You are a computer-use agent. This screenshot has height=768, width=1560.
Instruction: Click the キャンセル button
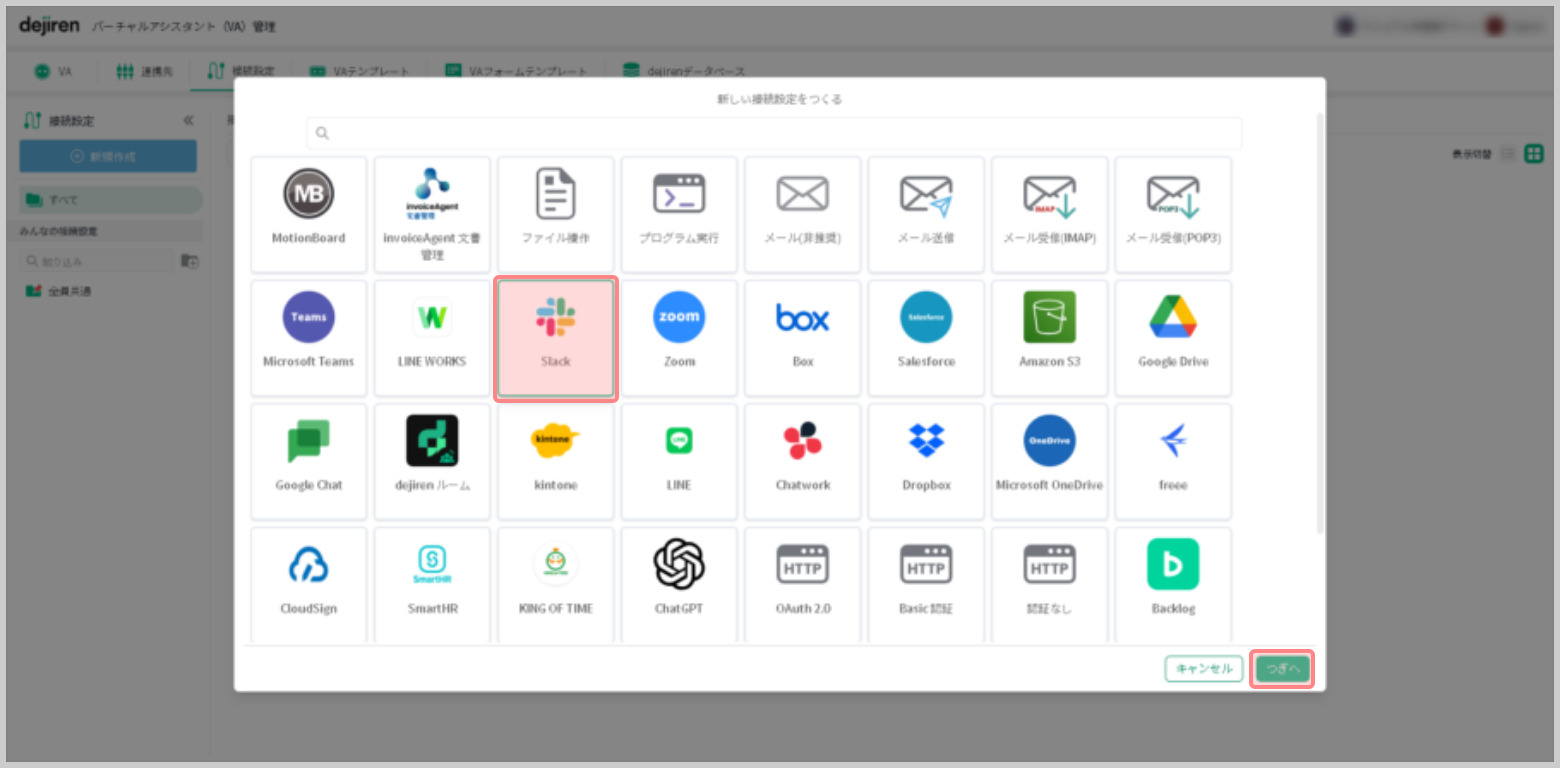coord(1204,669)
